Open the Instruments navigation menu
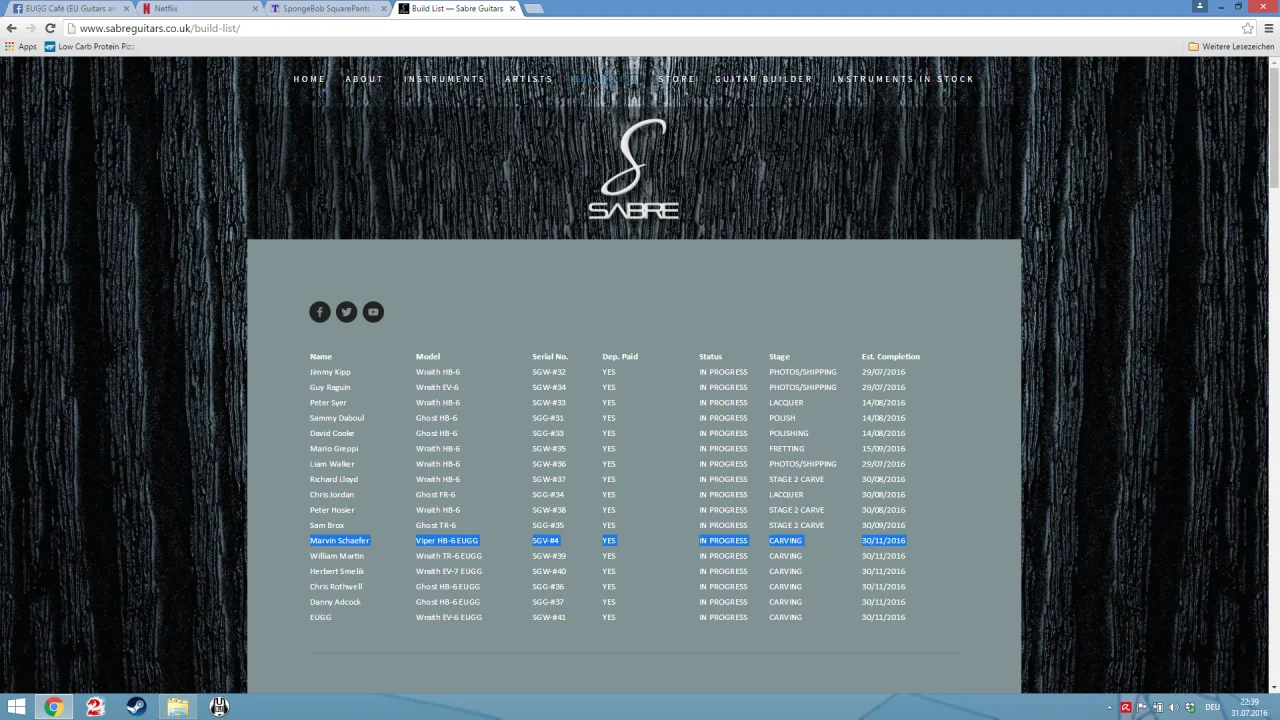Viewport: 1280px width, 720px height. [x=445, y=79]
